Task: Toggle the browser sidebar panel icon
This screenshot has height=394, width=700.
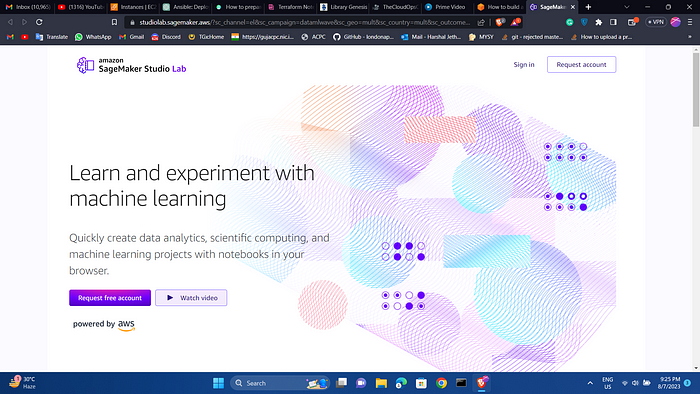Action: (613, 22)
